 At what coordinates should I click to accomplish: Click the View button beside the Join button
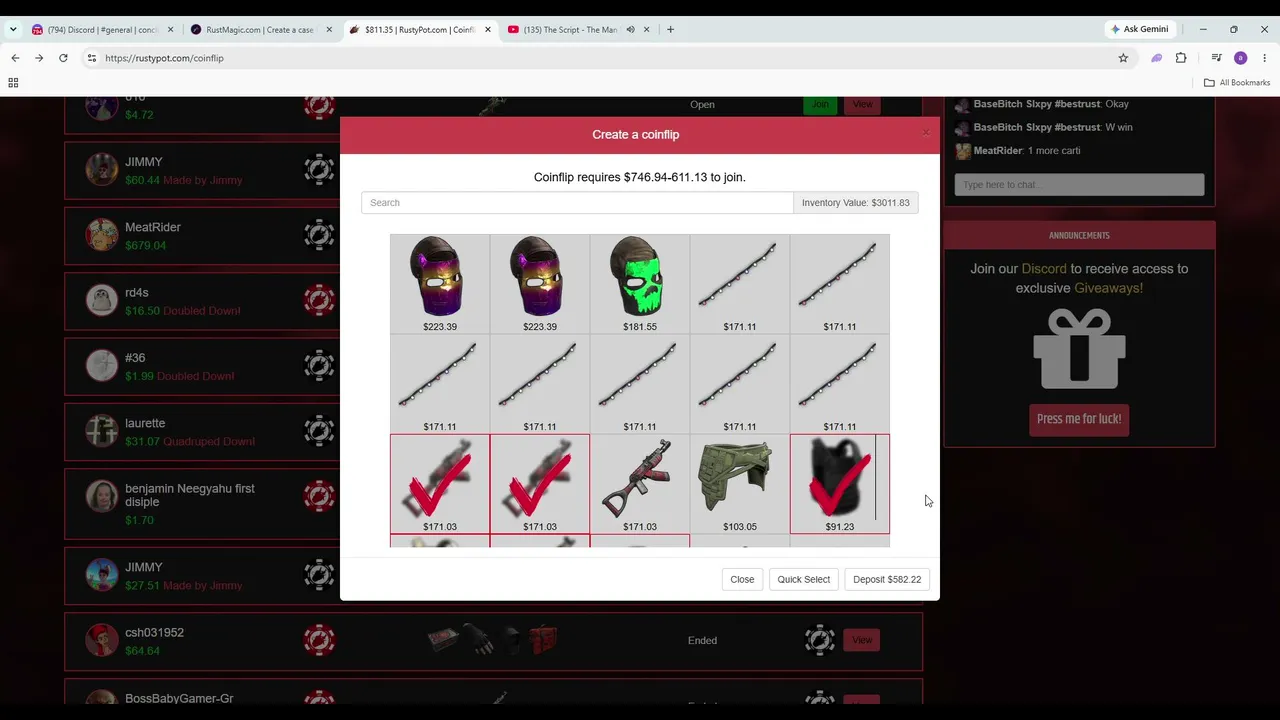(862, 104)
